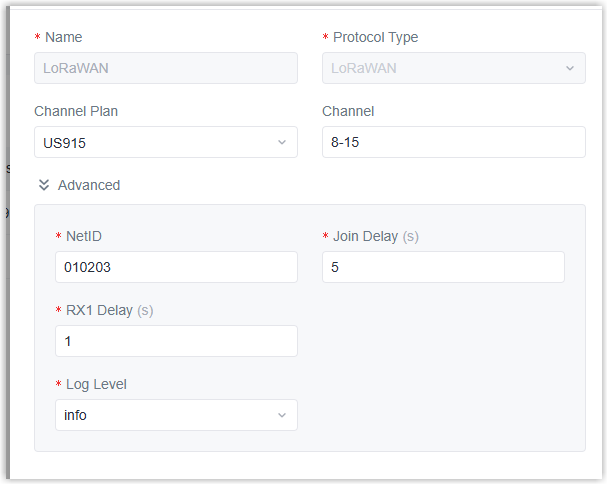608x485 pixels.
Task: Click the Log Level label text
Action: coord(96,384)
